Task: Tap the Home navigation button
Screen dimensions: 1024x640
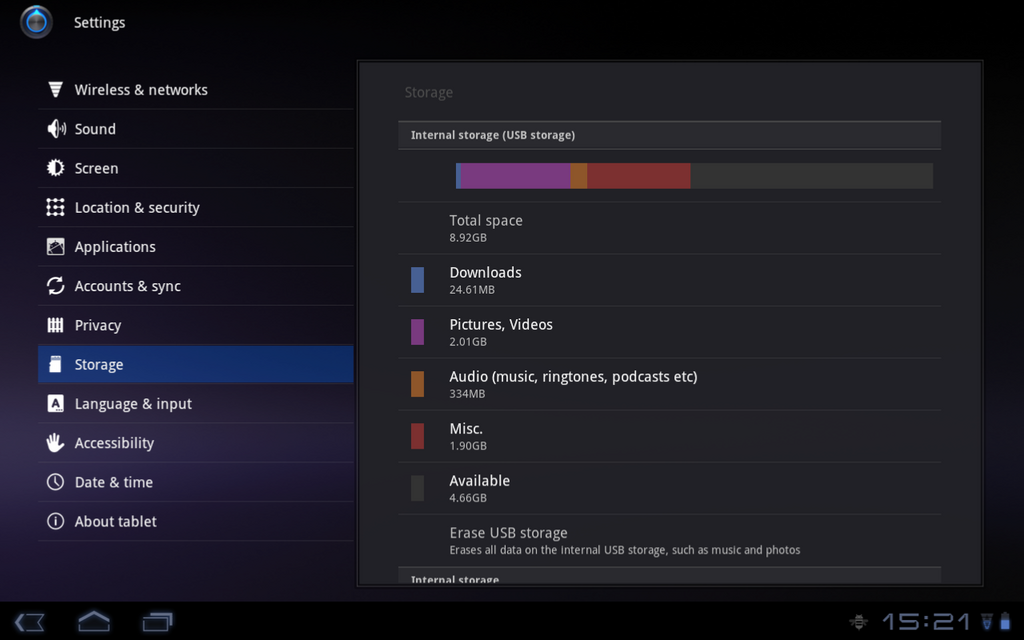Action: (93, 621)
